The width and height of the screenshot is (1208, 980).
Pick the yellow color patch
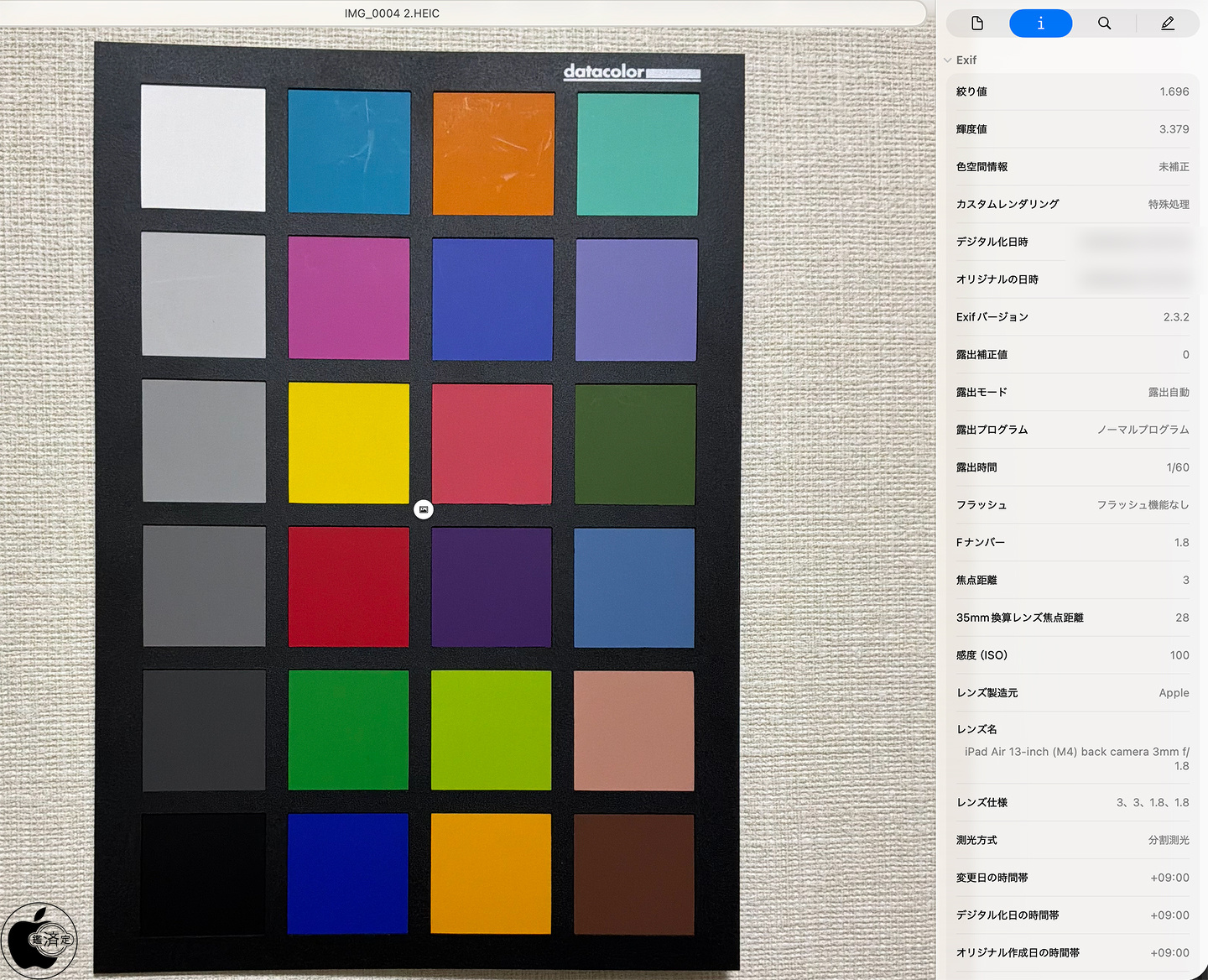pos(349,442)
